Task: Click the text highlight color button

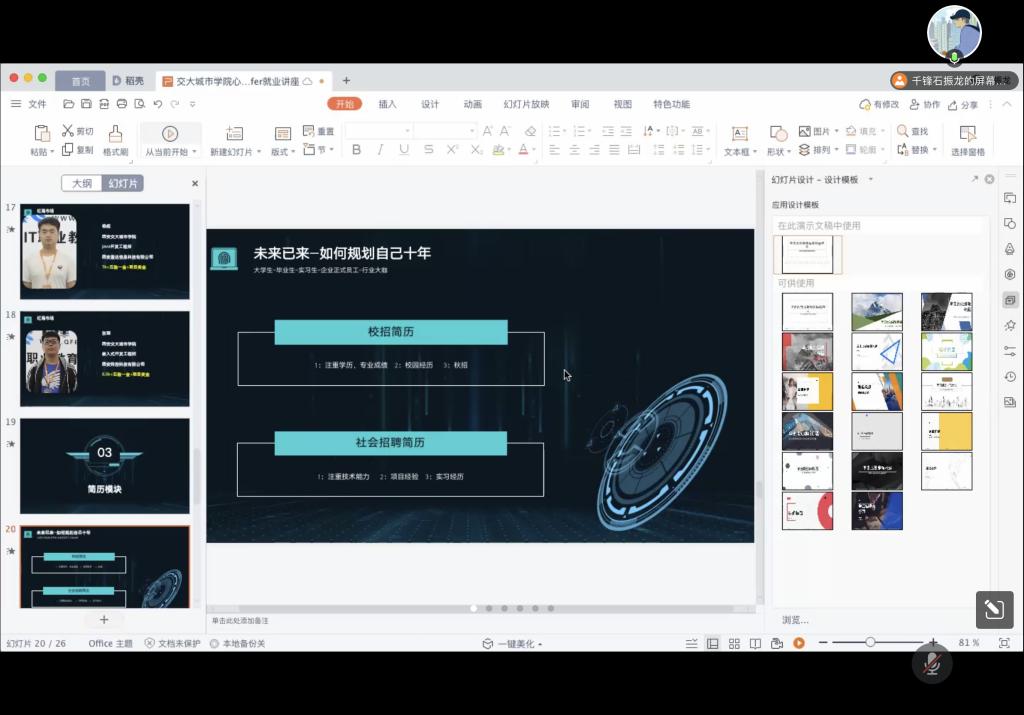Action: [498, 150]
